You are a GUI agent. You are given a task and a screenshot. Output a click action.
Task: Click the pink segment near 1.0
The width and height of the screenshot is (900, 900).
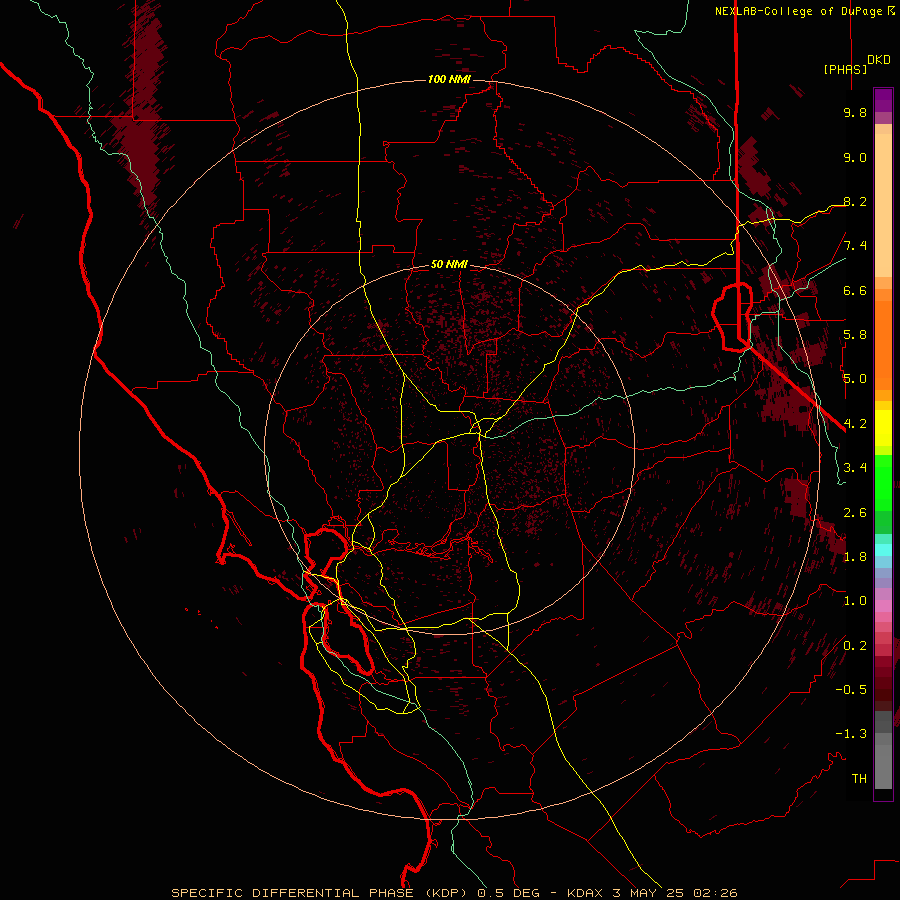click(x=883, y=605)
